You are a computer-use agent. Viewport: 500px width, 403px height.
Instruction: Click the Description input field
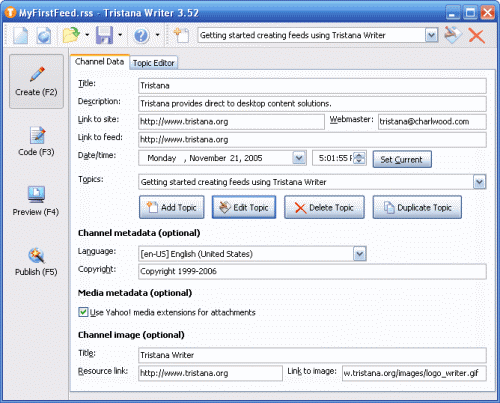[x=312, y=104]
